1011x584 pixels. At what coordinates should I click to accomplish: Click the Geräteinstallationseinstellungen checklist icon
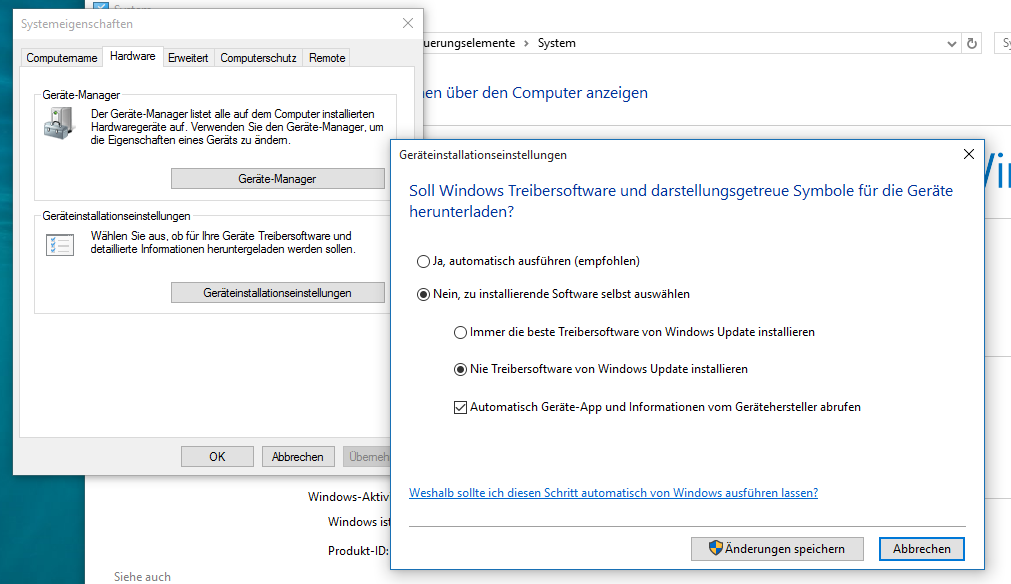coord(60,245)
